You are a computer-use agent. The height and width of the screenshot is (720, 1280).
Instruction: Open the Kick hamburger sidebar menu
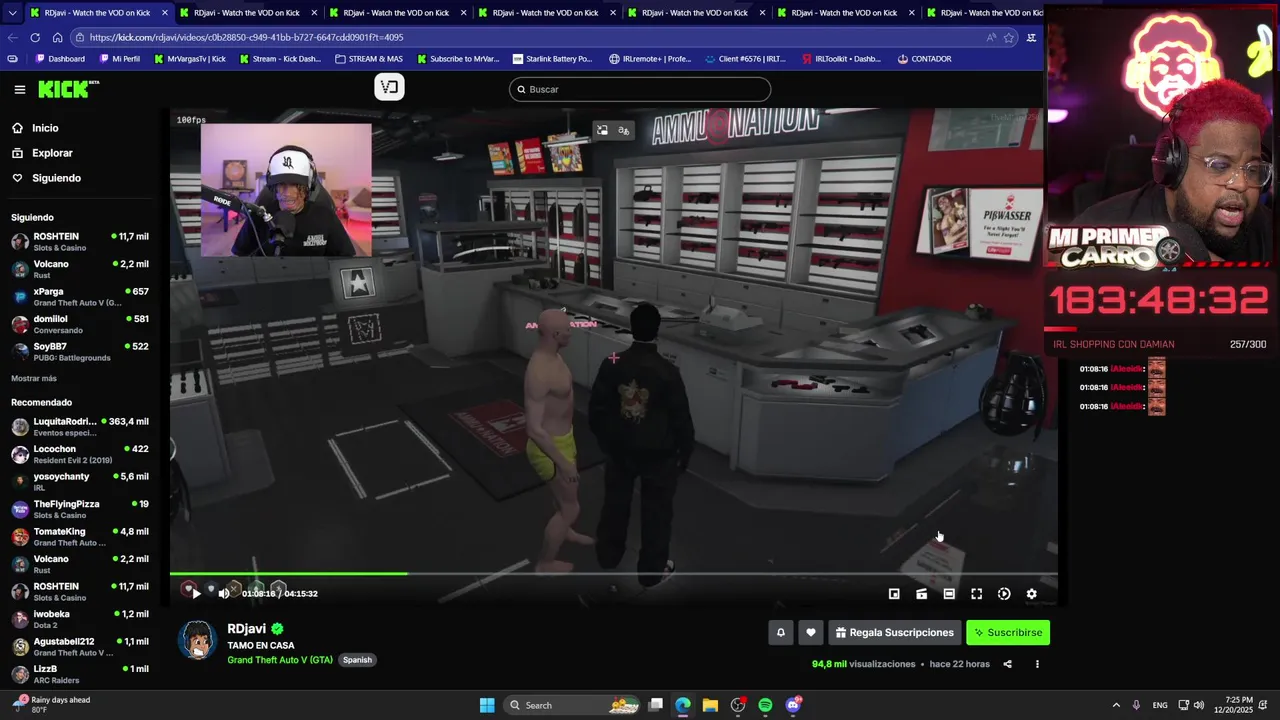[x=19, y=89]
